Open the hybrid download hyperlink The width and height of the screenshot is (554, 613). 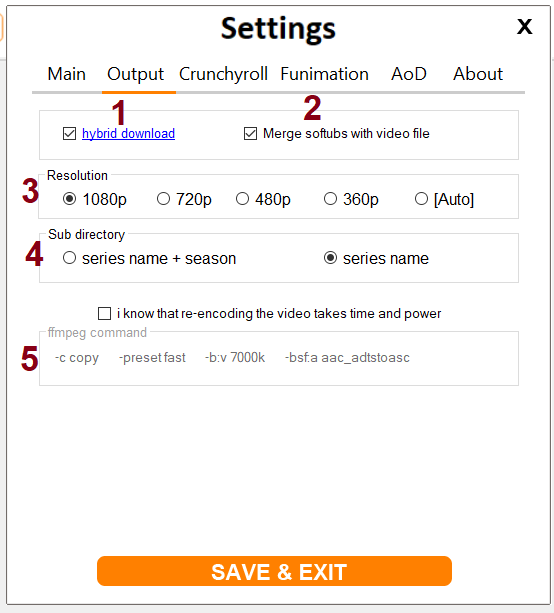point(128,134)
